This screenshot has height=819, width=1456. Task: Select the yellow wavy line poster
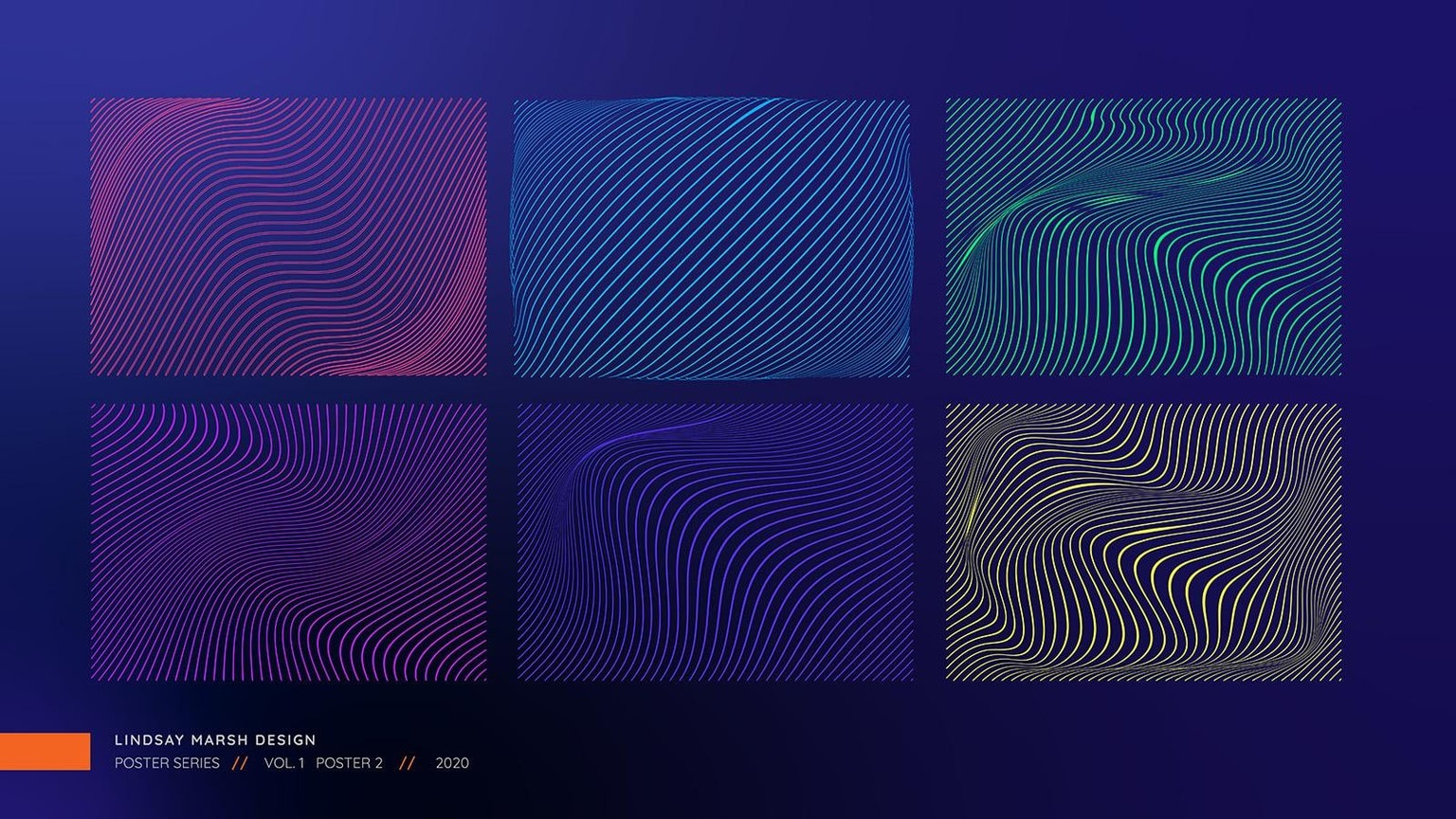1143,542
